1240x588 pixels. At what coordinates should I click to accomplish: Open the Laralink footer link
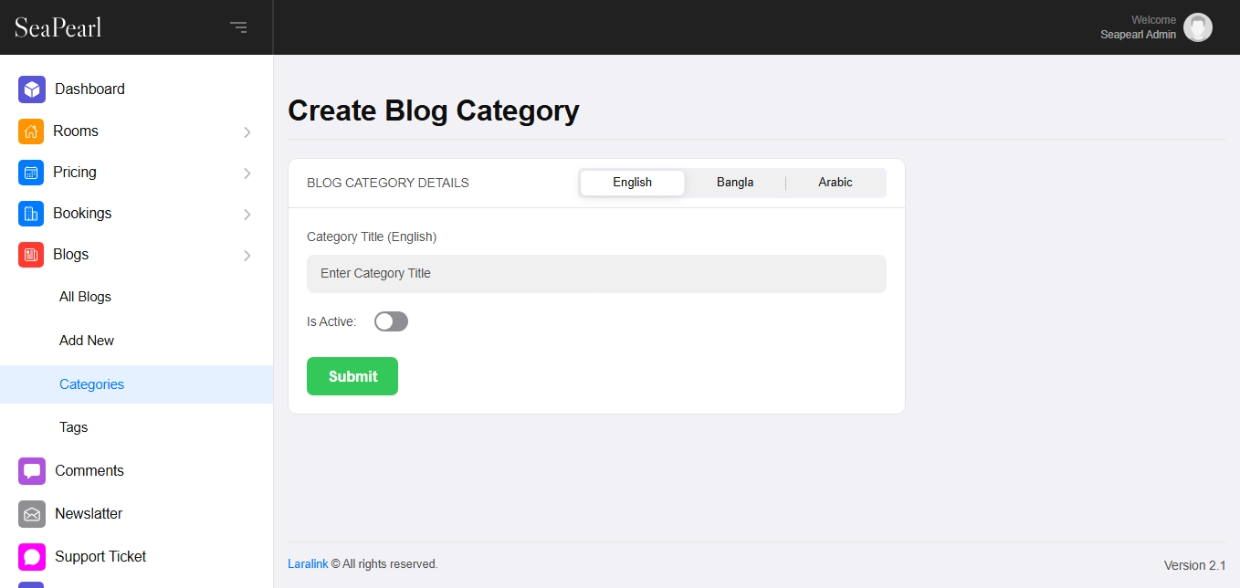pos(307,564)
